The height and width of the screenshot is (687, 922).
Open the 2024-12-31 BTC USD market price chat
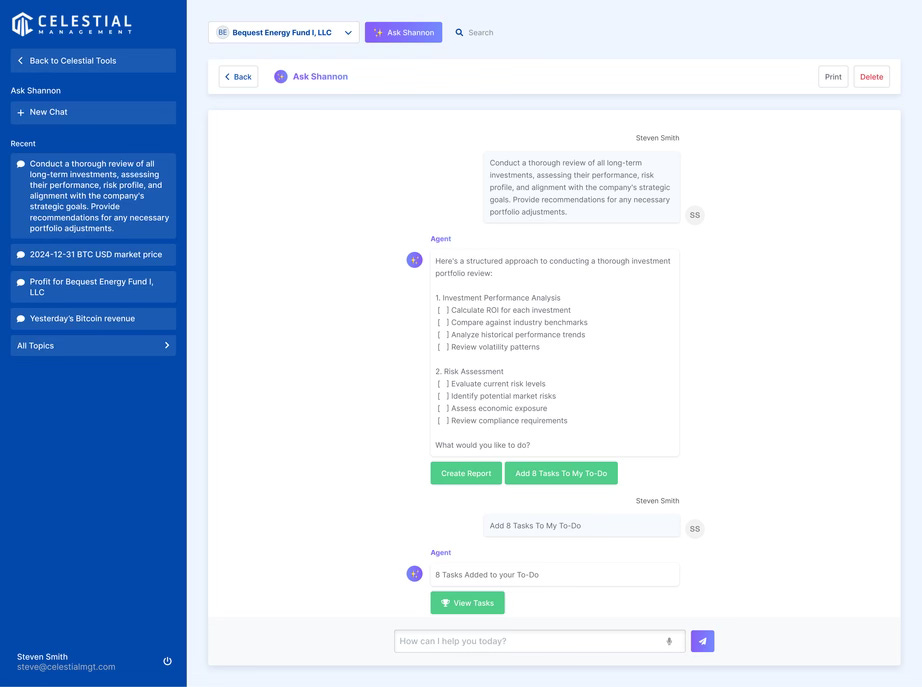coord(93,255)
